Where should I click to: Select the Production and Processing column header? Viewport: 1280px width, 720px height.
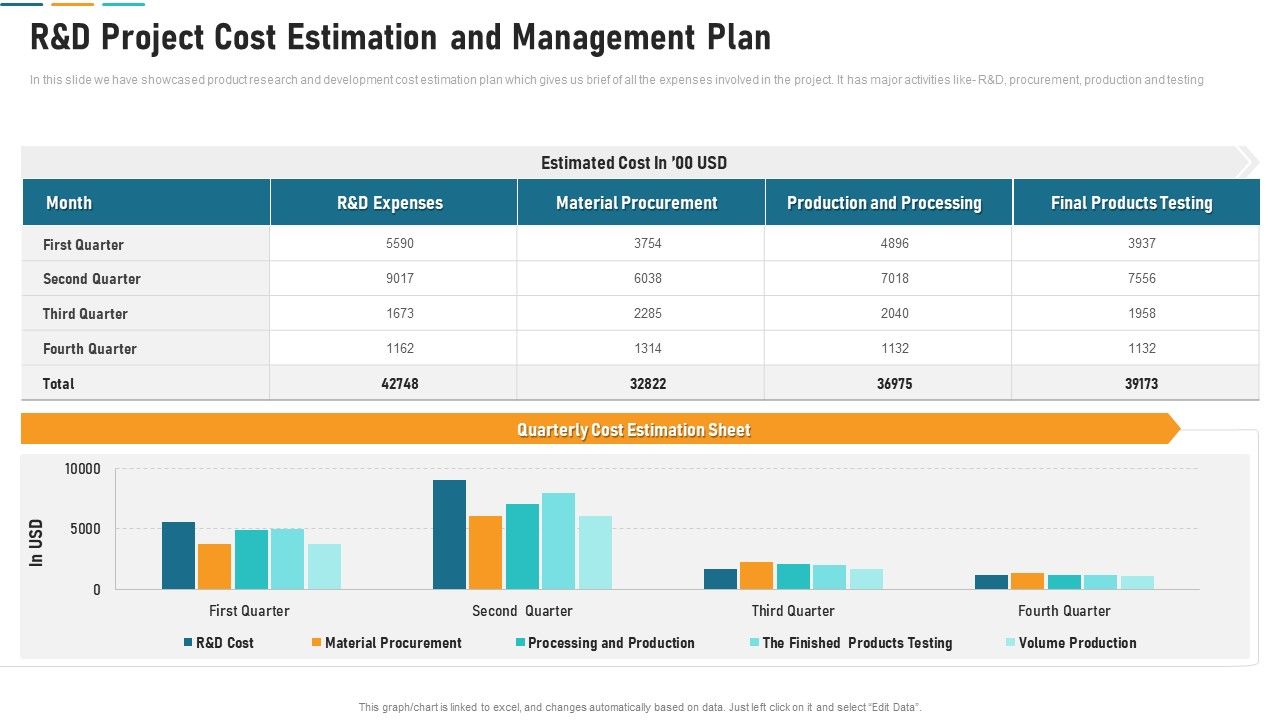point(889,203)
